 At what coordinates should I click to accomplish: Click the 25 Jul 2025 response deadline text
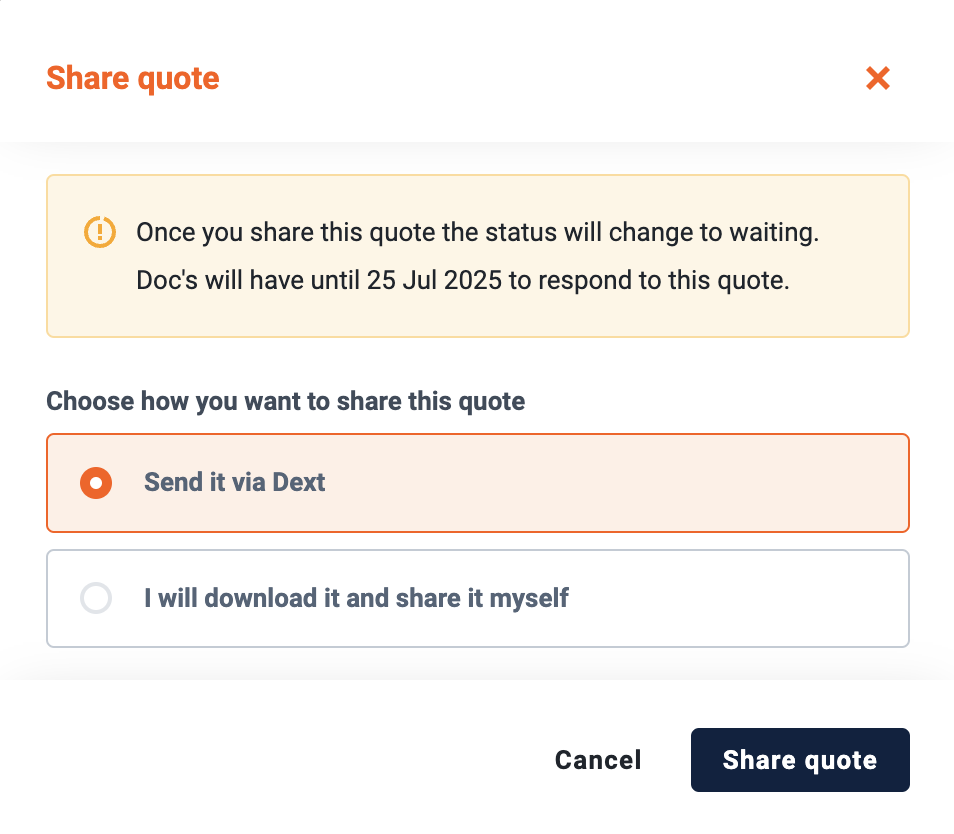click(434, 280)
